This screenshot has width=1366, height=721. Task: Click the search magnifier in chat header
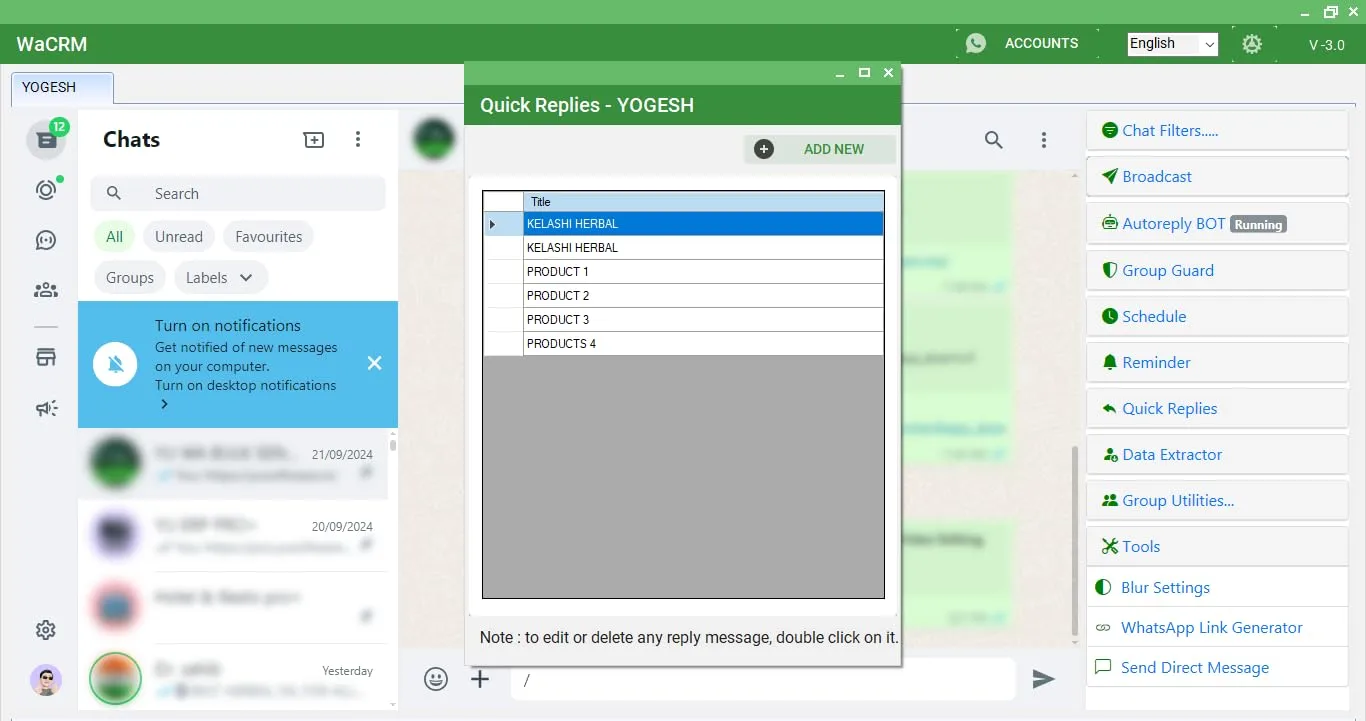[x=993, y=140]
